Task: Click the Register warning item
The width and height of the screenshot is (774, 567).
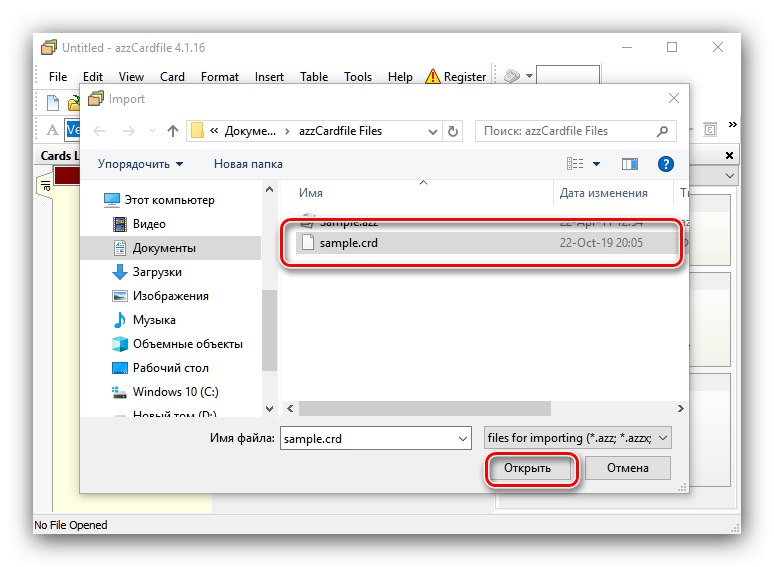Action: (456, 76)
